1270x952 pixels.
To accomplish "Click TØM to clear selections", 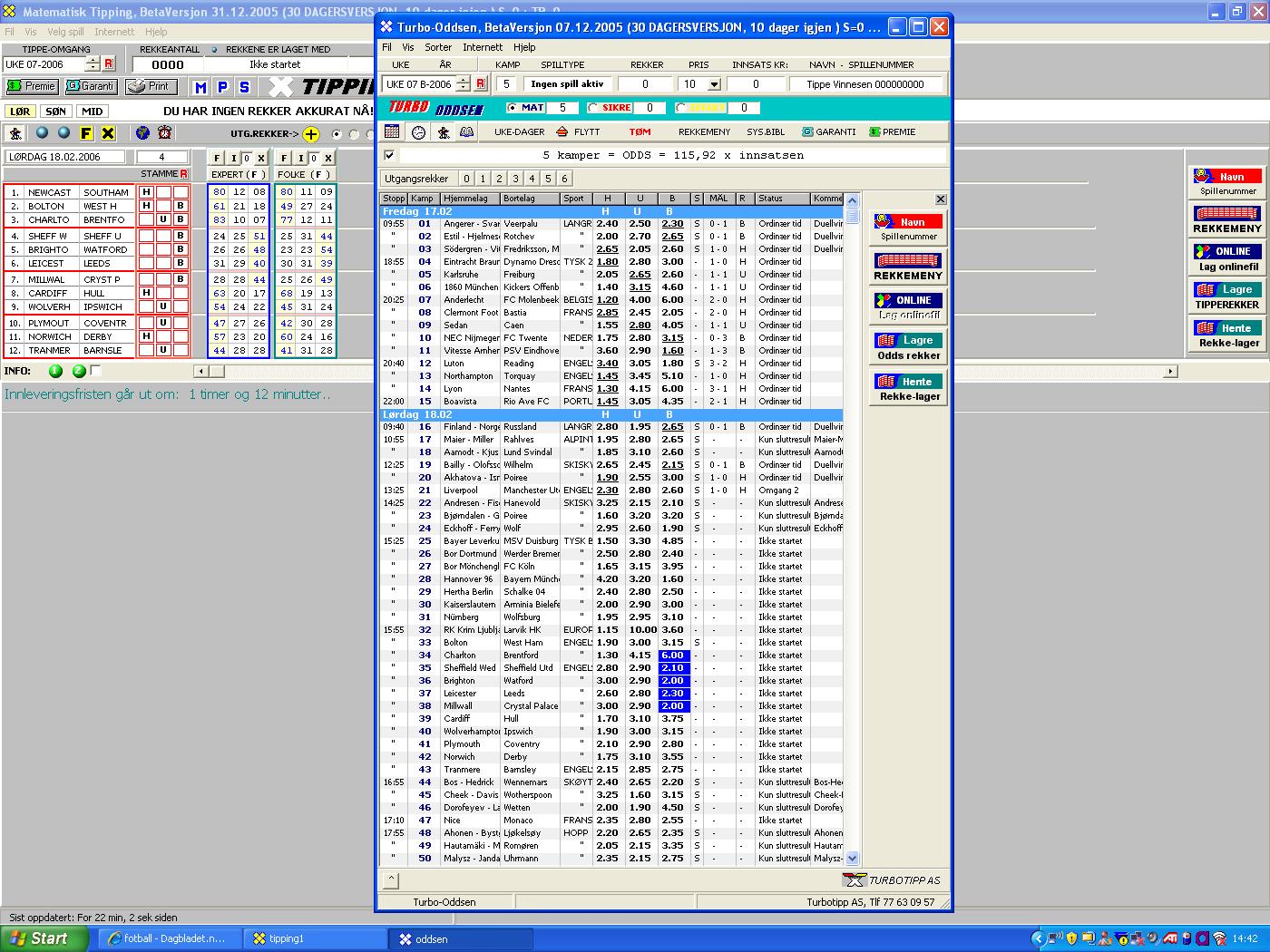I will click(x=640, y=131).
